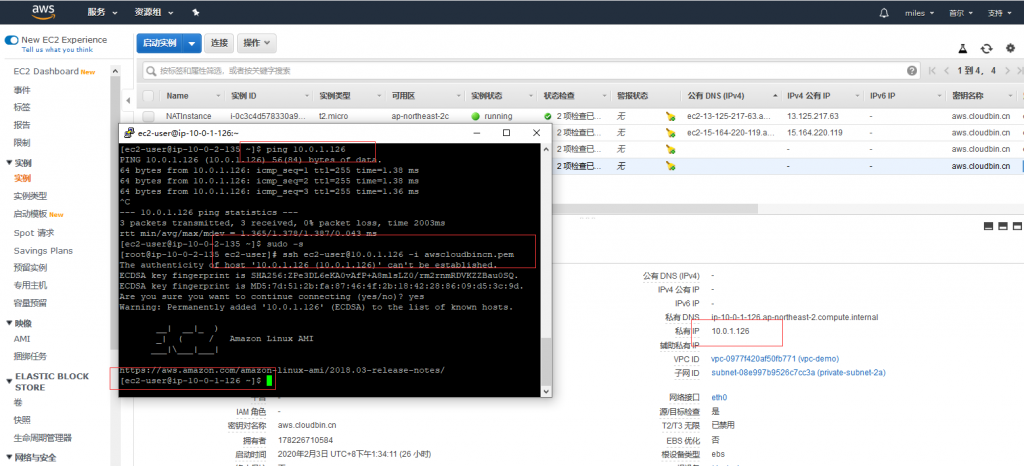Click the 13.125.217.63 public IP cell
This screenshot has height=466, width=1024.
[813, 116]
